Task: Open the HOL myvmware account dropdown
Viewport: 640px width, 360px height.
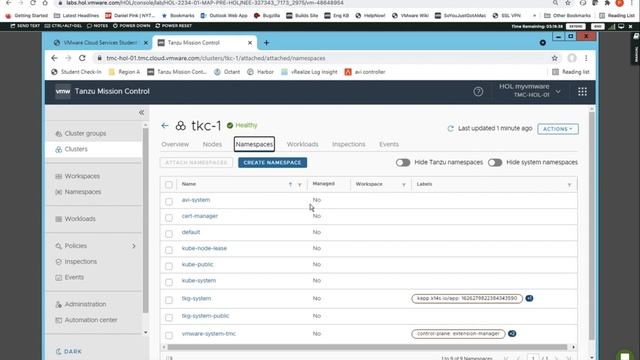Action: coord(530,91)
